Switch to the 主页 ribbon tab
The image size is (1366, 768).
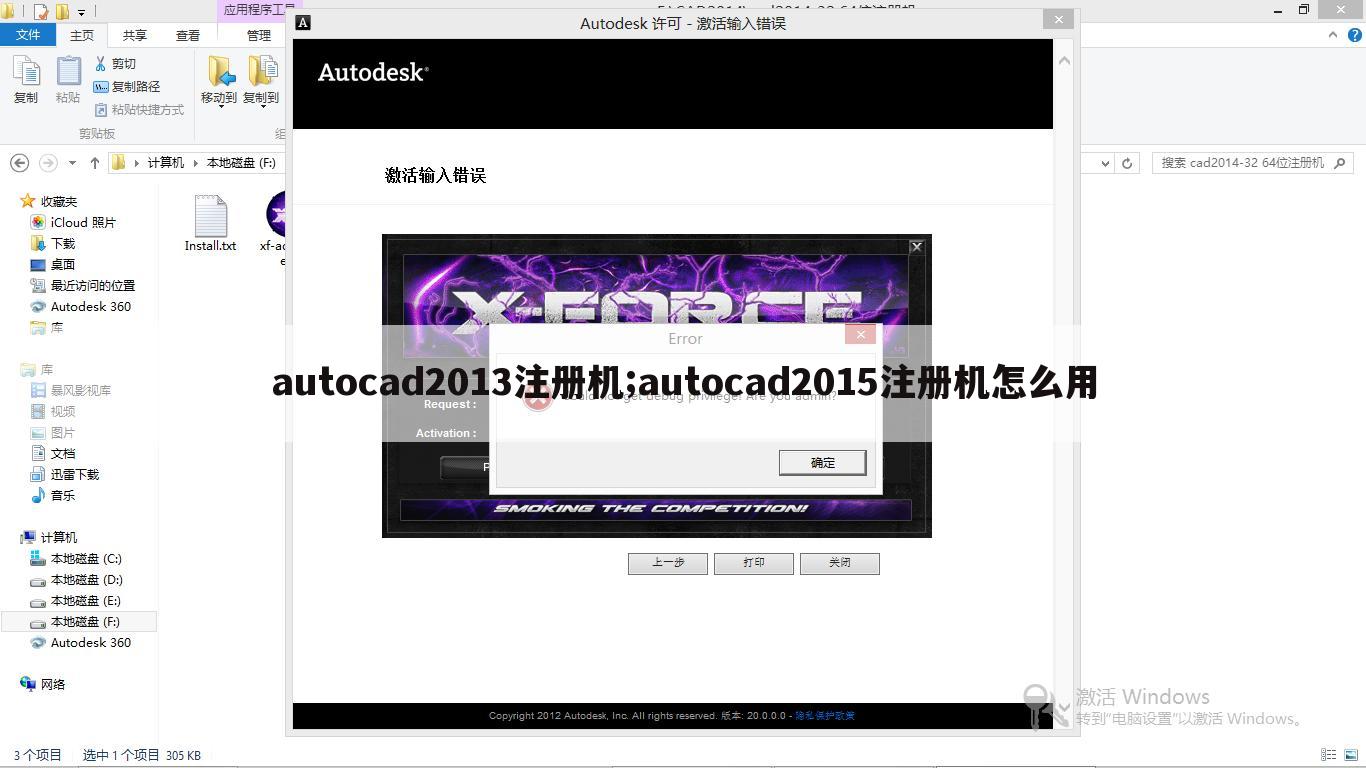pyautogui.click(x=82, y=35)
